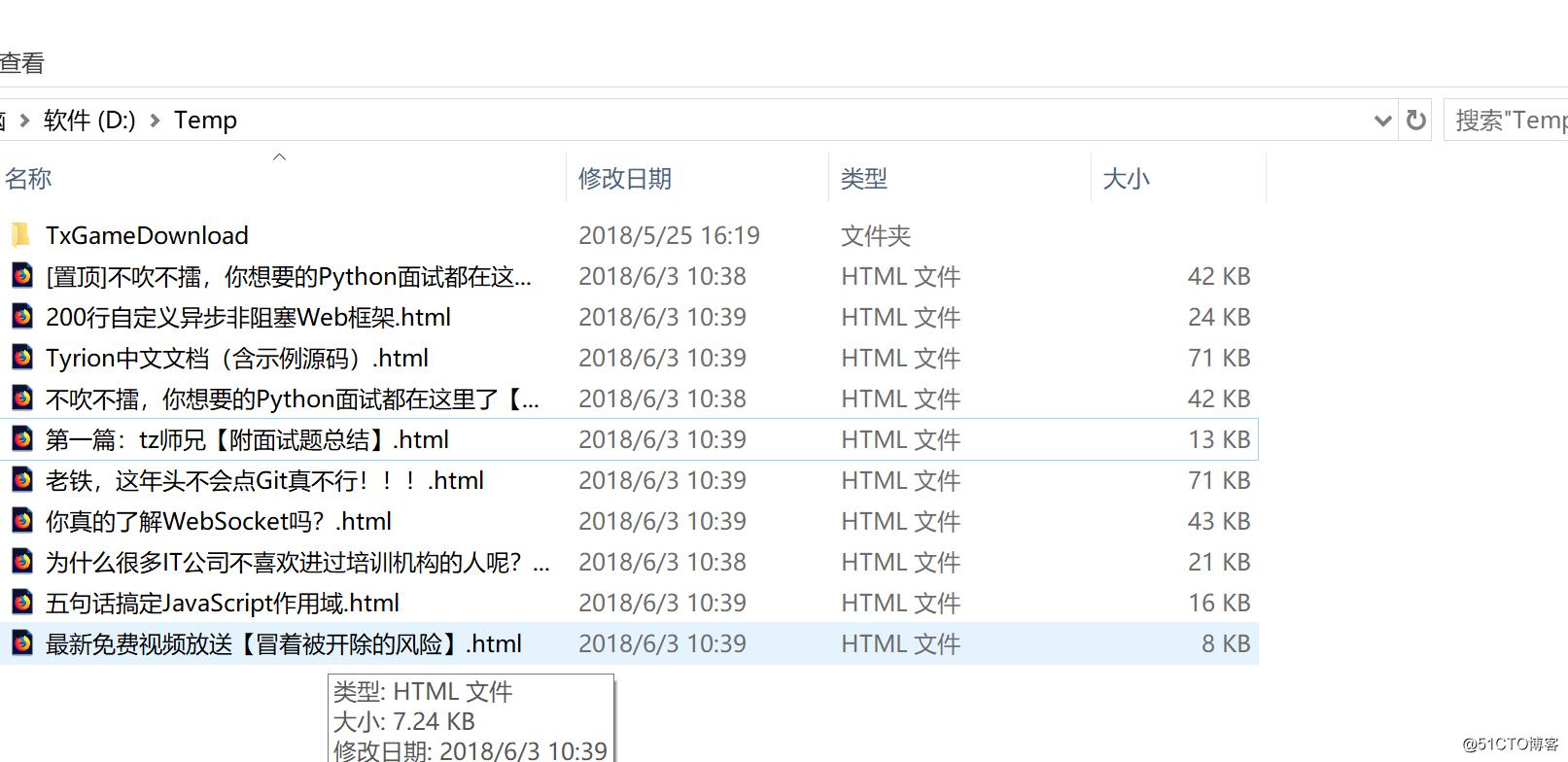Click icon of 老铁，这年头不会点Git真不行 file
Image resolution: width=1568 pixels, height=762 pixels.
(x=21, y=480)
